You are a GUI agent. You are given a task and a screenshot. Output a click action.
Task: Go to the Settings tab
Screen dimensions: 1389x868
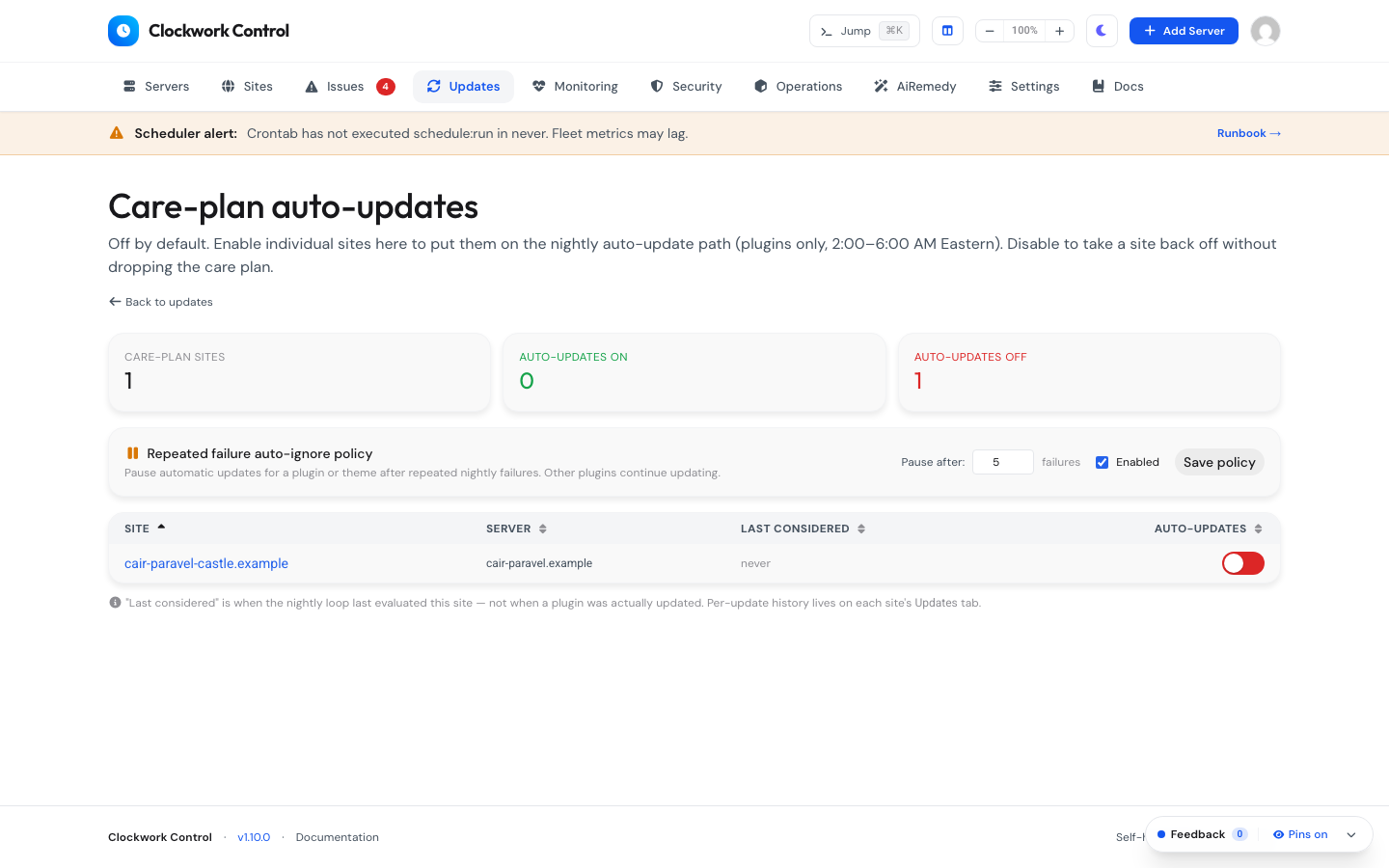1023,87
